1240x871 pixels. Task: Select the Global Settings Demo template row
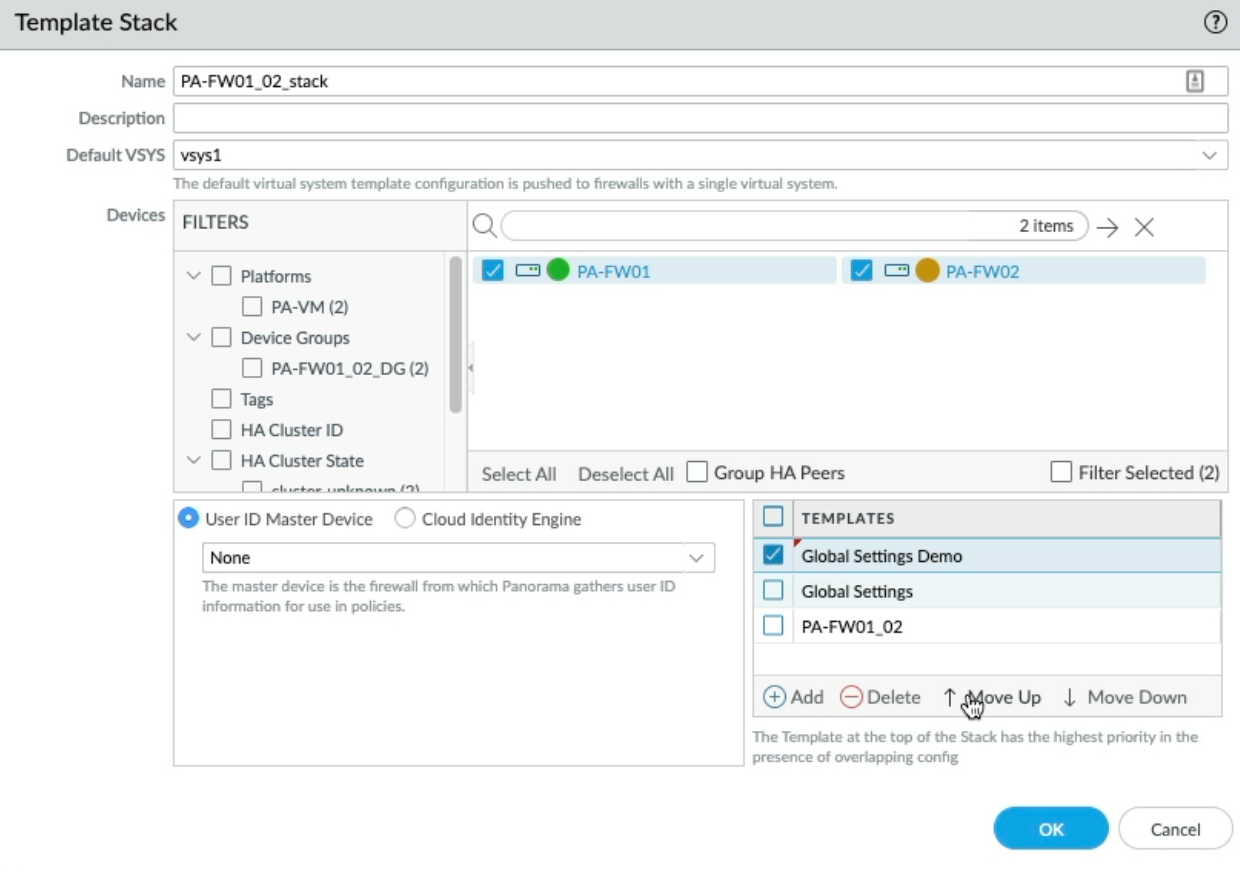[987, 556]
